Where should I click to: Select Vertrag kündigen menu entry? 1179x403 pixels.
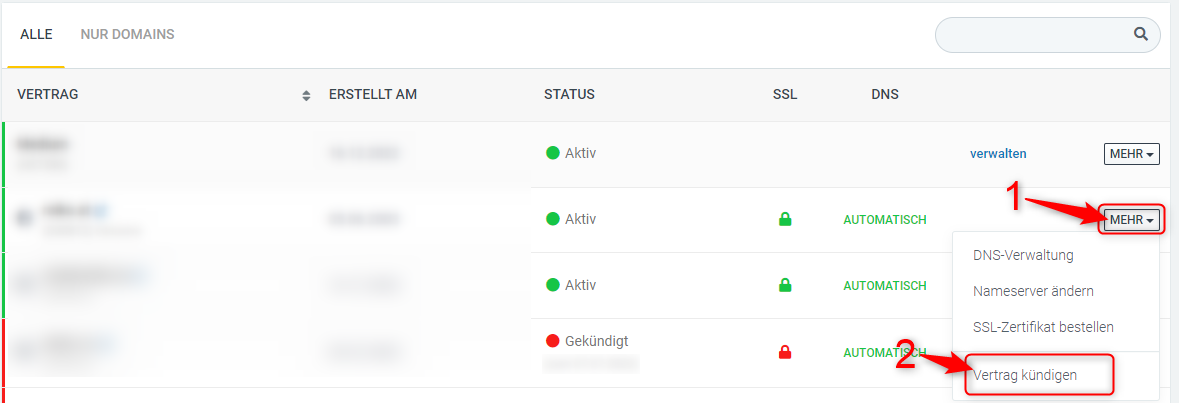(1025, 375)
